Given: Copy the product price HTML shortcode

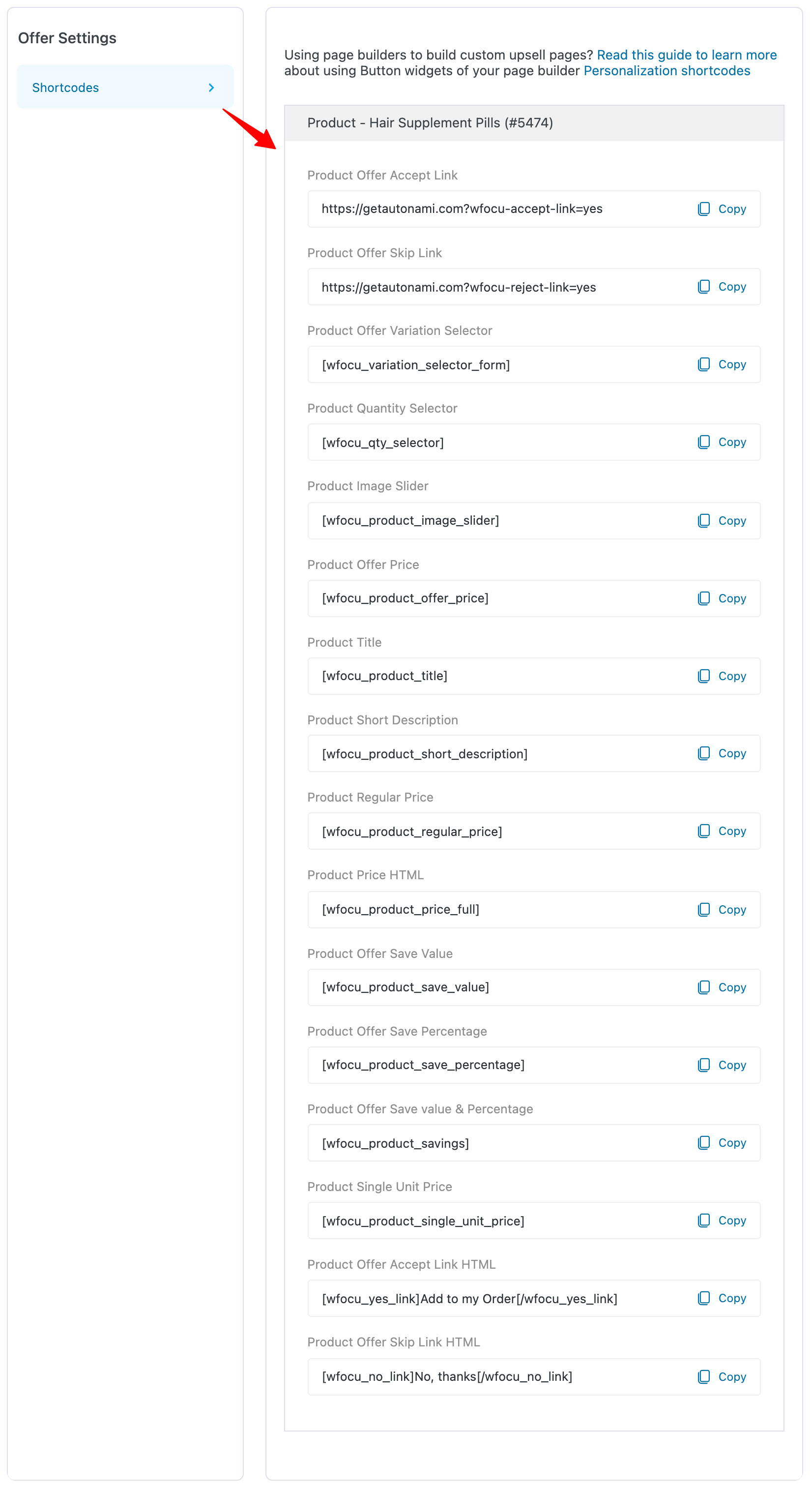Looking at the screenshot, I should coord(722,909).
